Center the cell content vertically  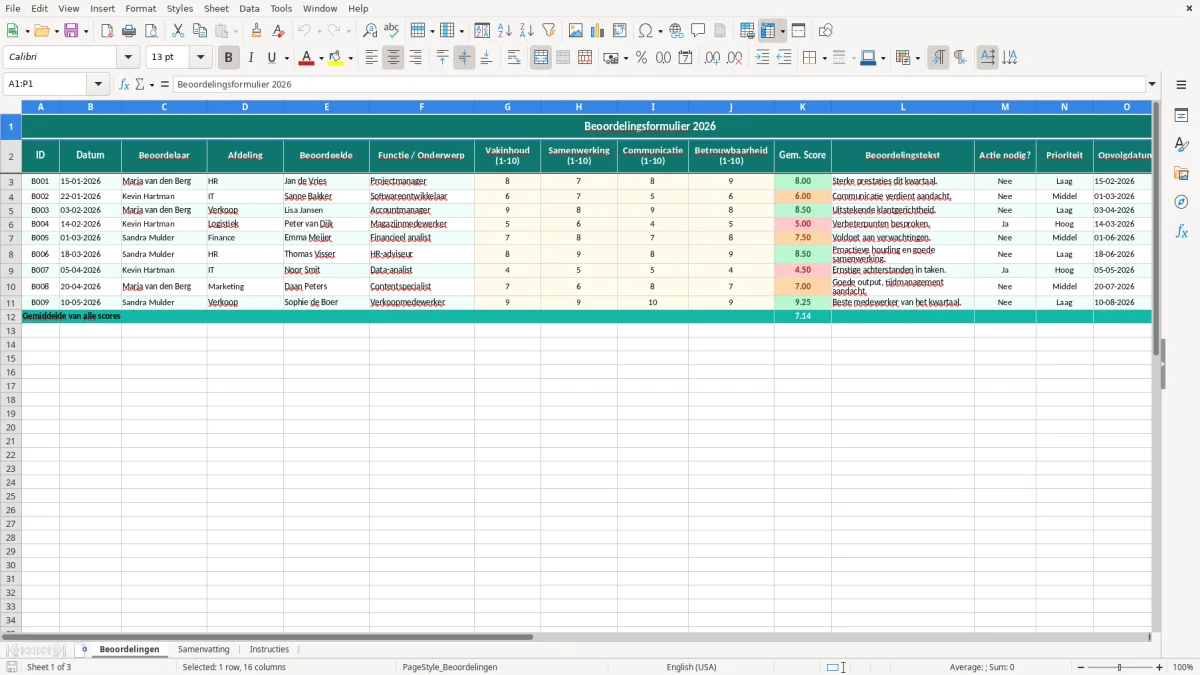pyautogui.click(x=464, y=58)
